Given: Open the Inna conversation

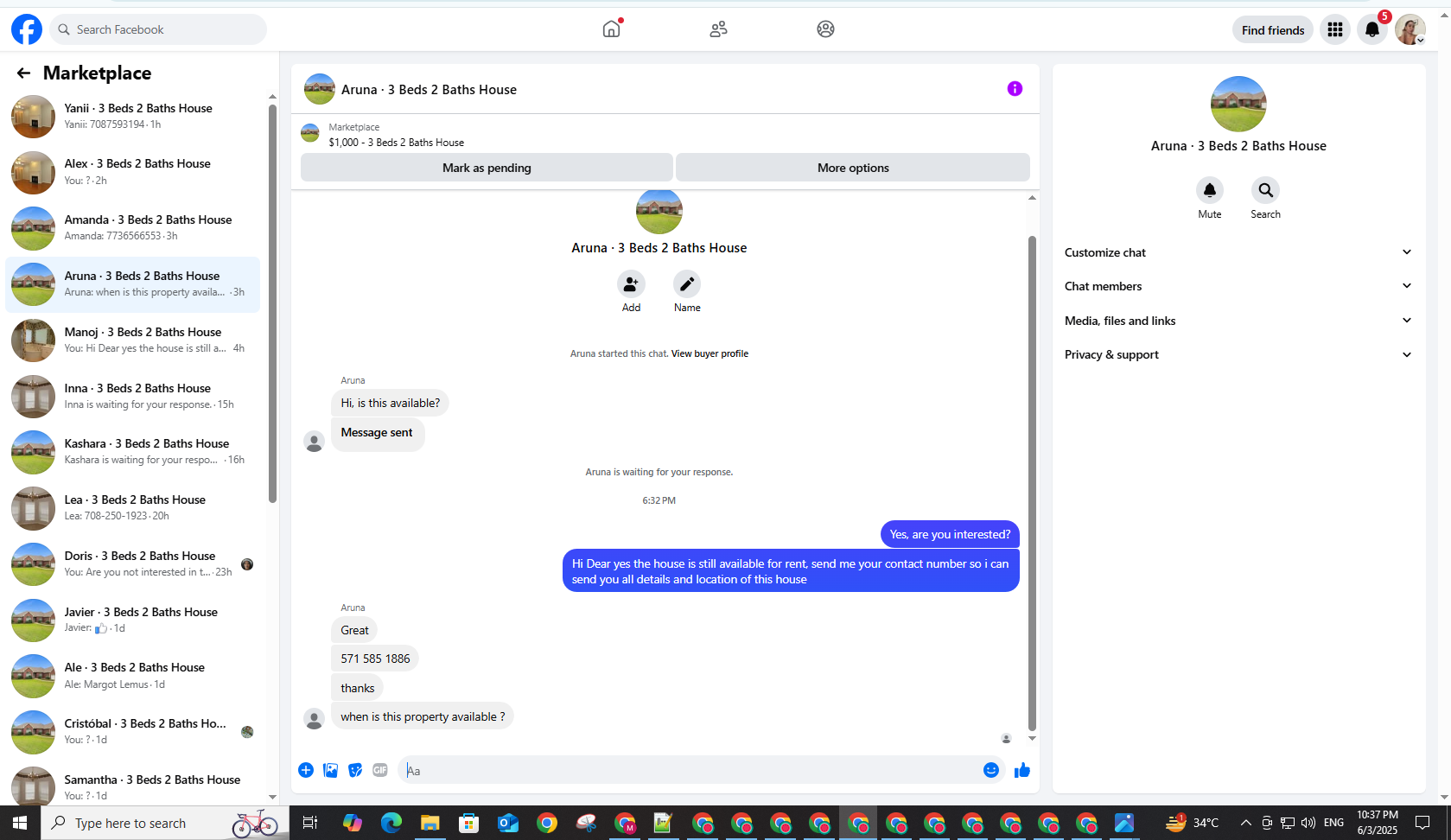Looking at the screenshot, I should [x=133, y=397].
